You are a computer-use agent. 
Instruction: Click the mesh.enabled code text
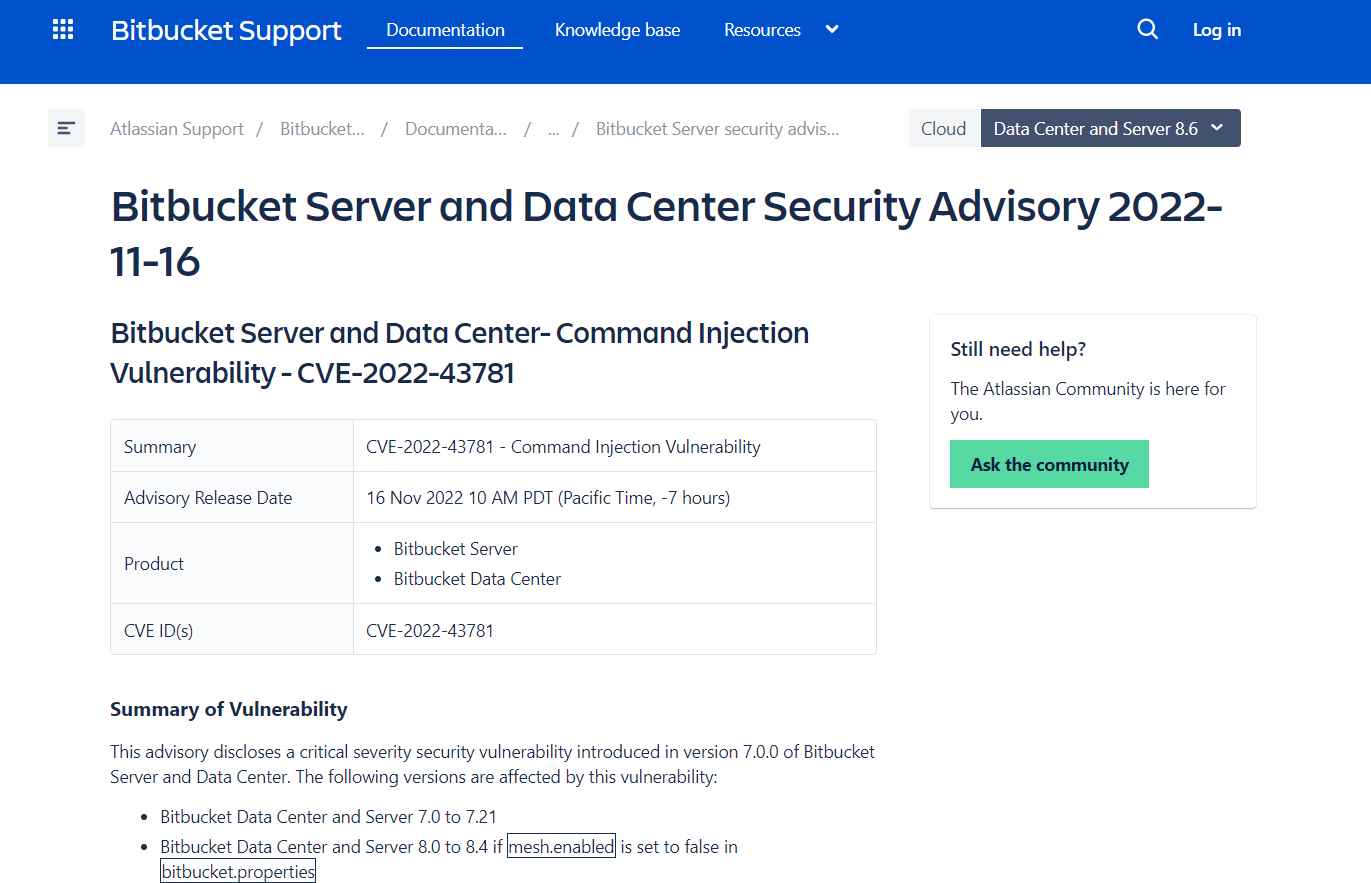click(x=561, y=847)
